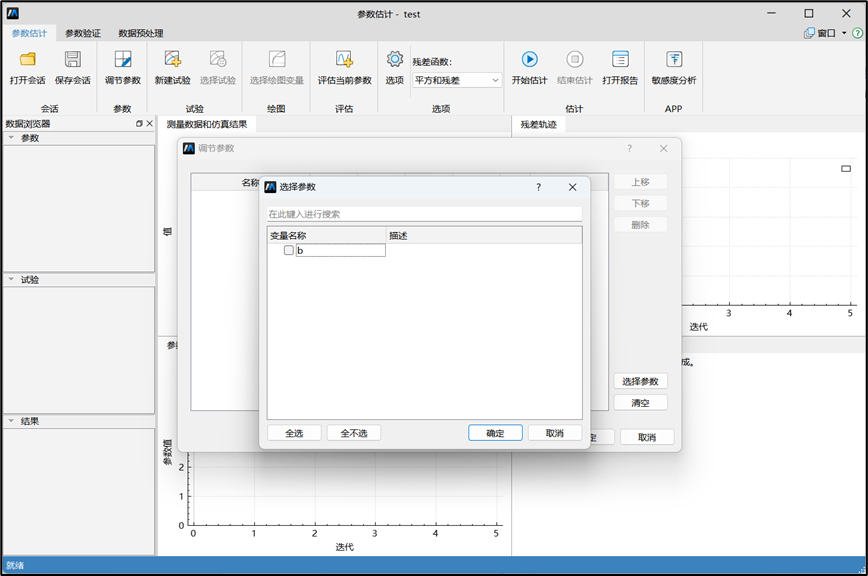This screenshot has height=576, width=868.
Task: Click the 下移 button
Action: coord(640,204)
